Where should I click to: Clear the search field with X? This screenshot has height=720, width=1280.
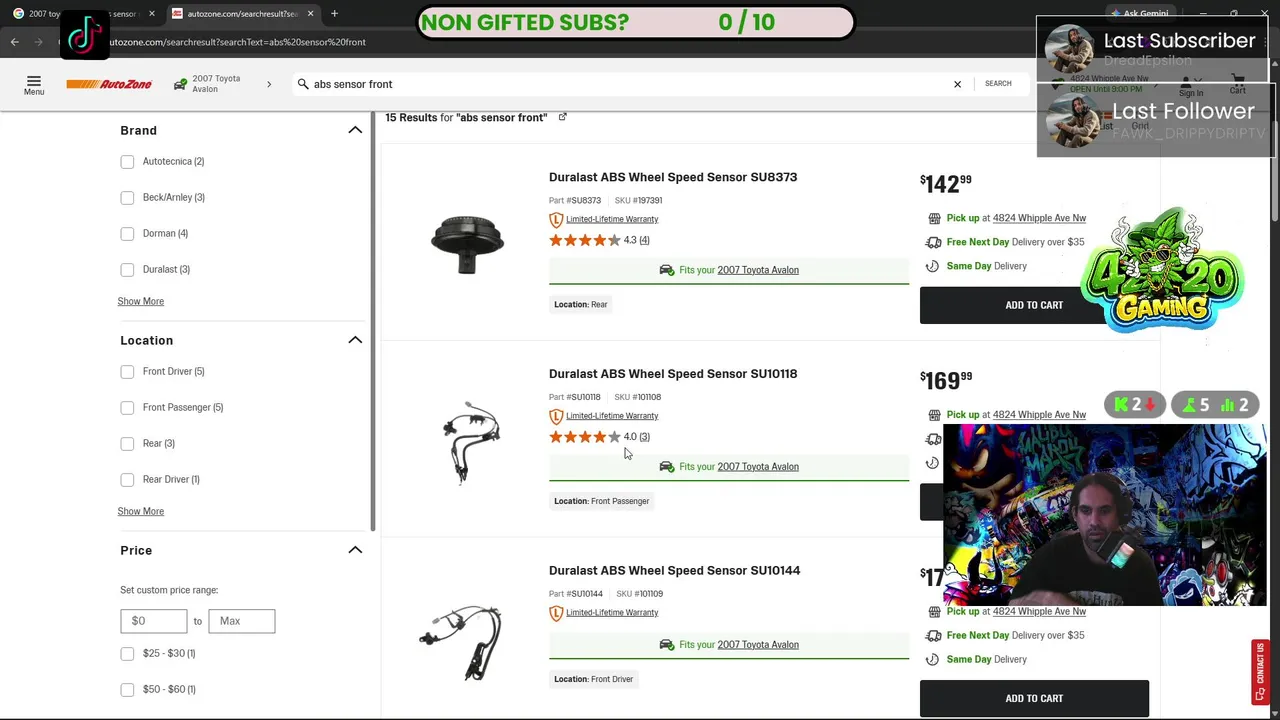tap(957, 84)
